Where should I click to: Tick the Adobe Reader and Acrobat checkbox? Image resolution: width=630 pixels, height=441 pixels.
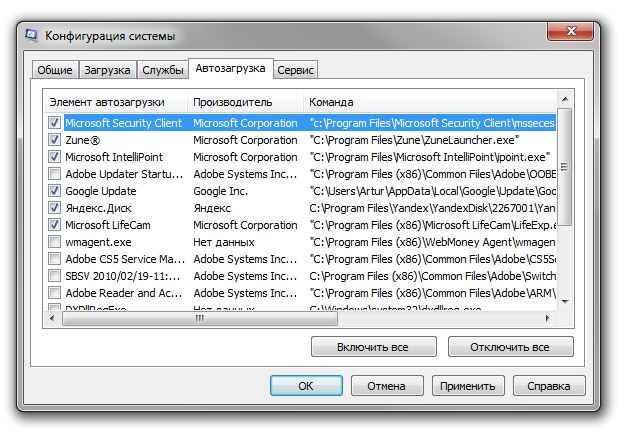pyautogui.click(x=54, y=293)
